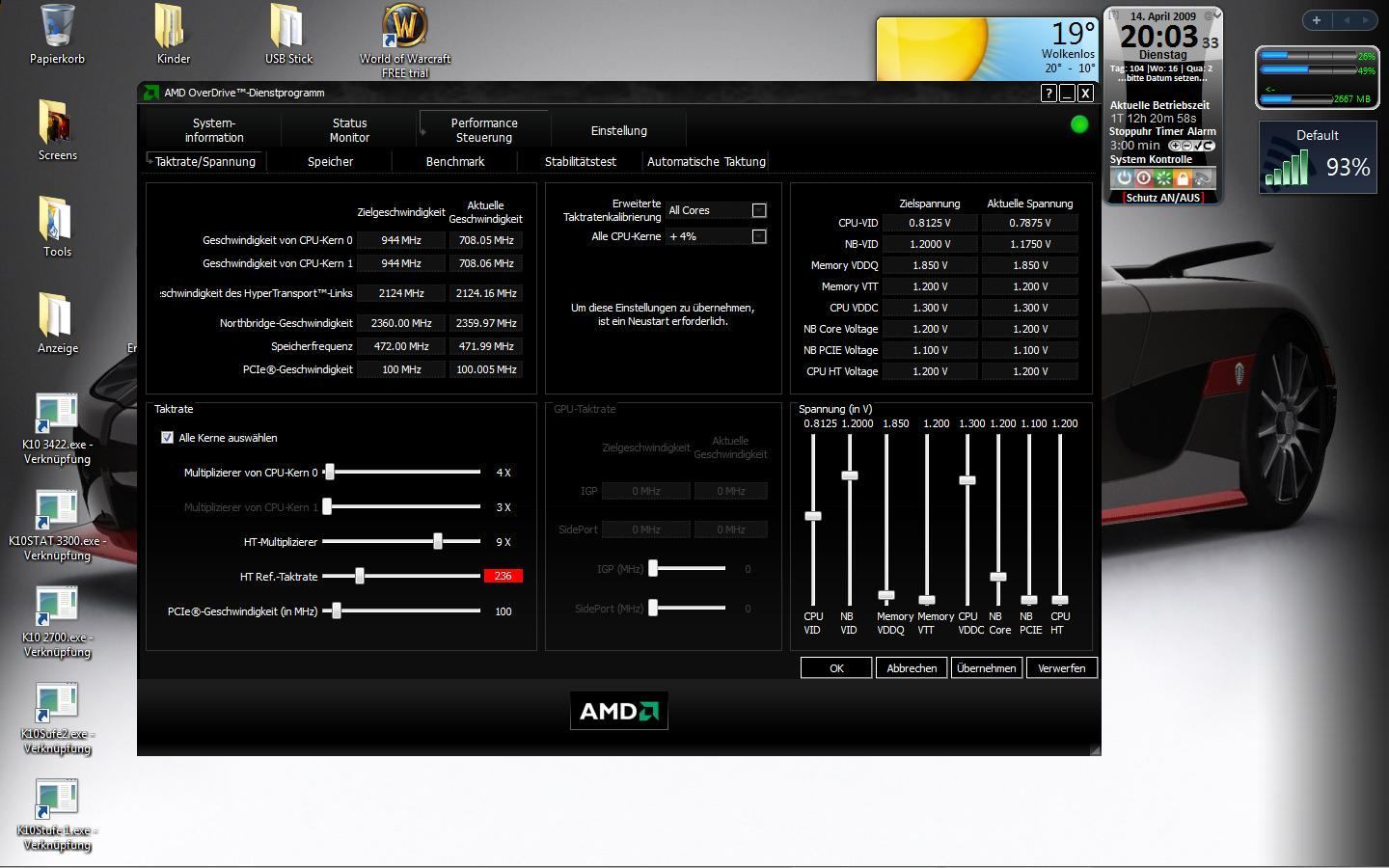
Task: Open the Einstellung tab
Action: point(619,130)
